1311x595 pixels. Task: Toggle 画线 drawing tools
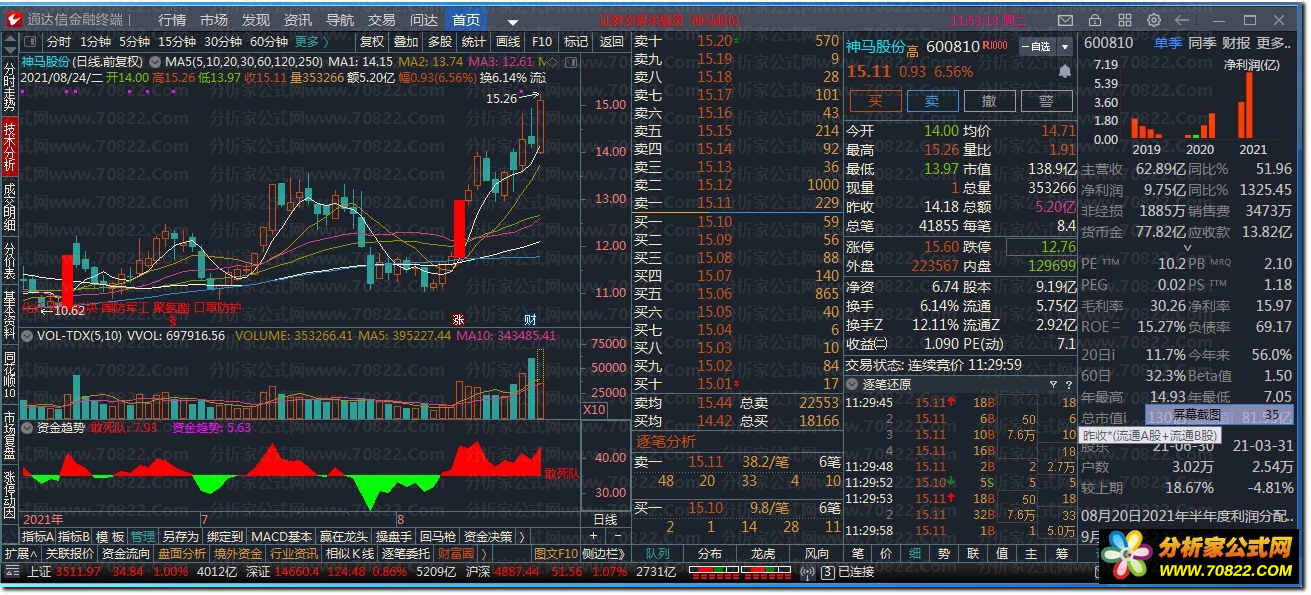click(508, 42)
